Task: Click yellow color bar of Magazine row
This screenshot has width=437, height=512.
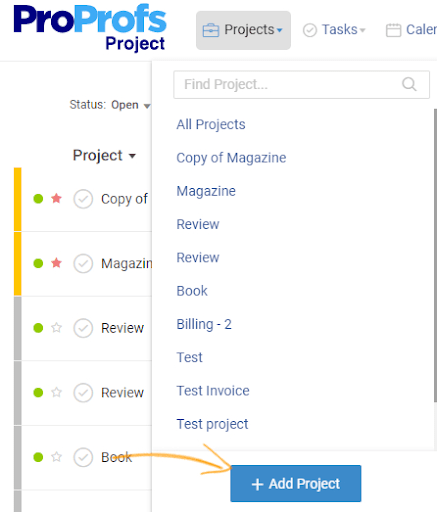Action: [x=18, y=264]
